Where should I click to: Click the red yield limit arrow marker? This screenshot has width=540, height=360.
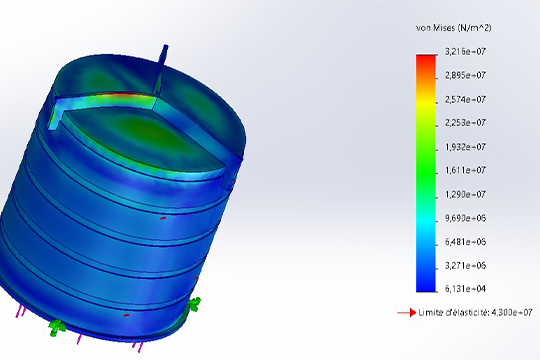pyautogui.click(x=407, y=313)
